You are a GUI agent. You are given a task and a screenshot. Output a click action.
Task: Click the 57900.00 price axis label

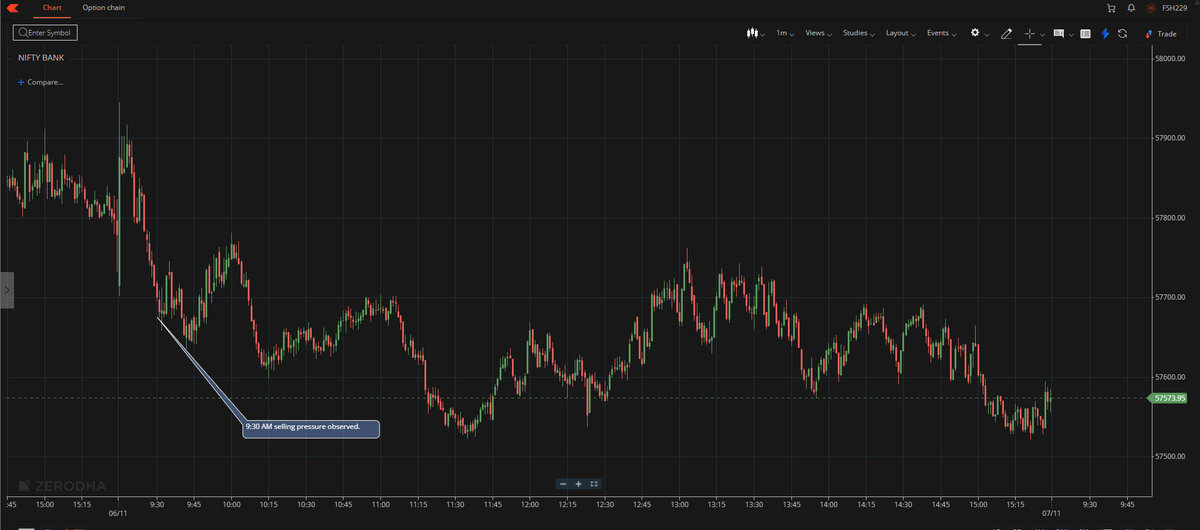click(x=1169, y=138)
